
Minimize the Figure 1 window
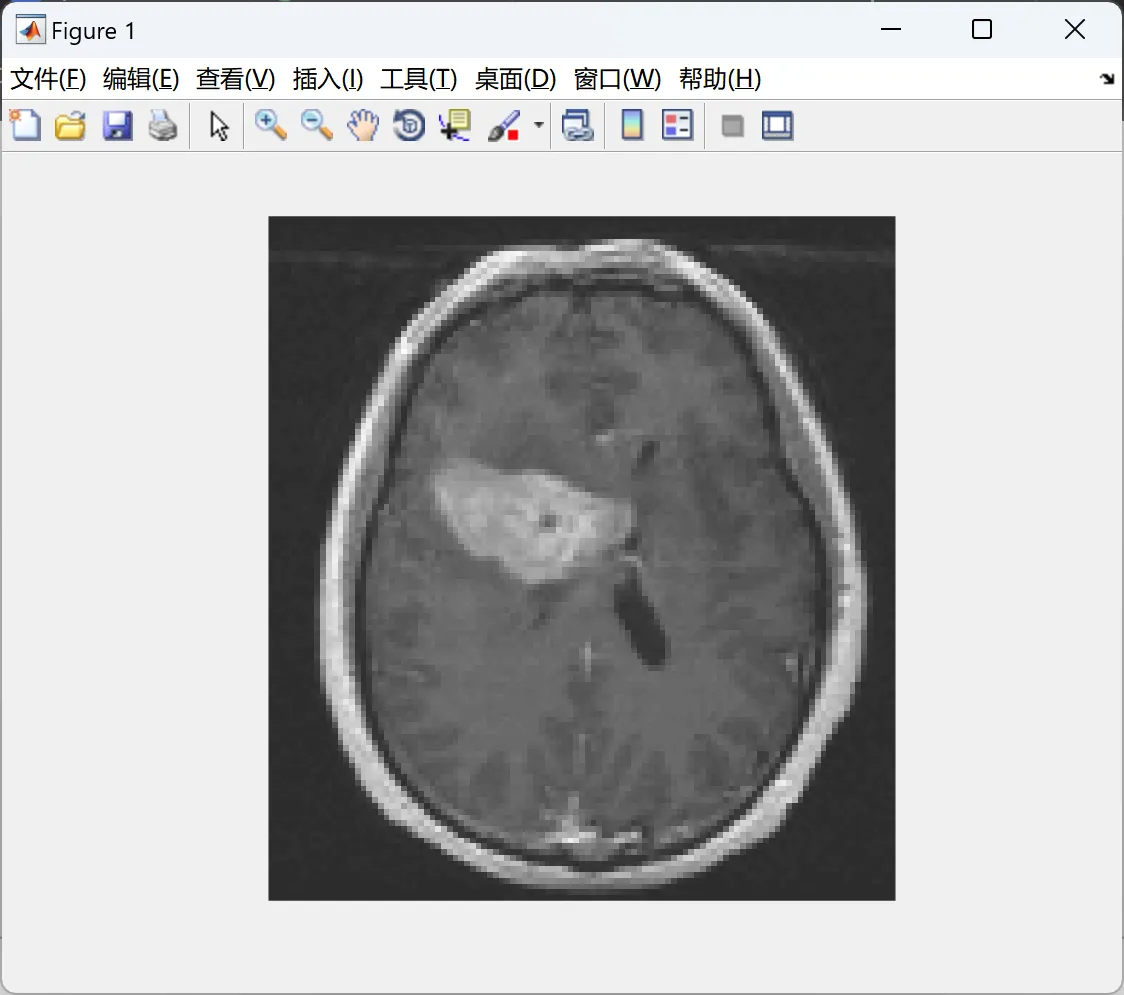pyautogui.click(x=890, y=29)
